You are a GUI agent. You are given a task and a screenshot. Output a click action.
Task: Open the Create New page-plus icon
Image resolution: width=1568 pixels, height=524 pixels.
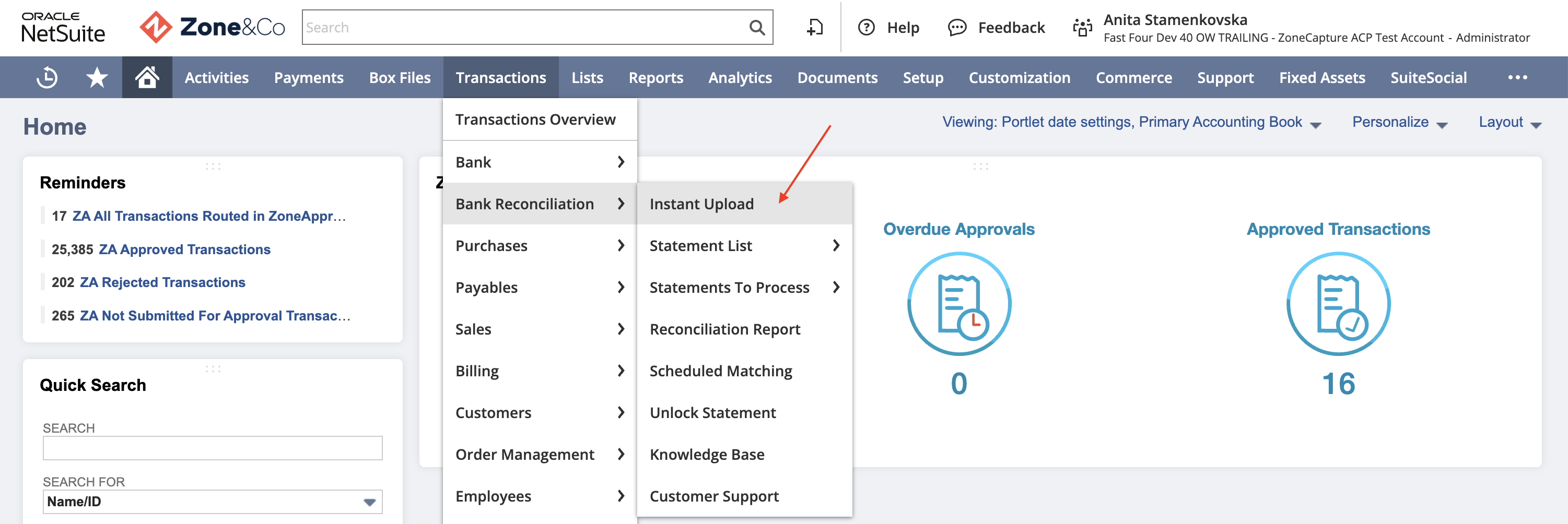tap(814, 27)
